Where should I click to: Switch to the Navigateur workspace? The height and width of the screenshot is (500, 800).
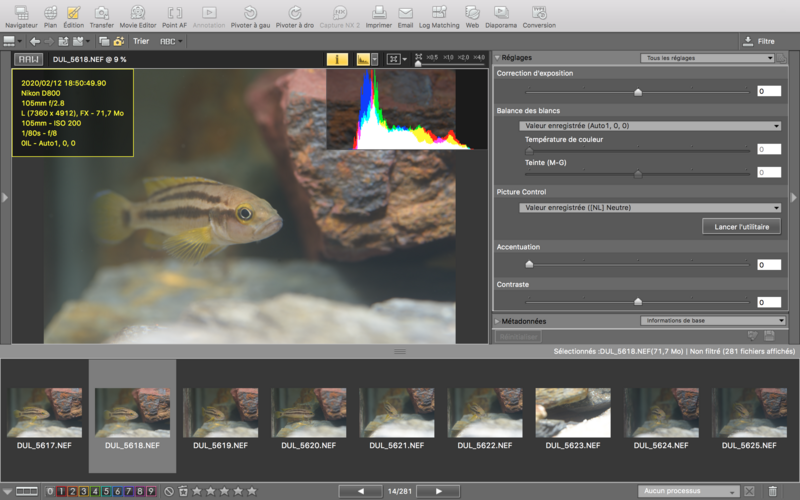21,15
